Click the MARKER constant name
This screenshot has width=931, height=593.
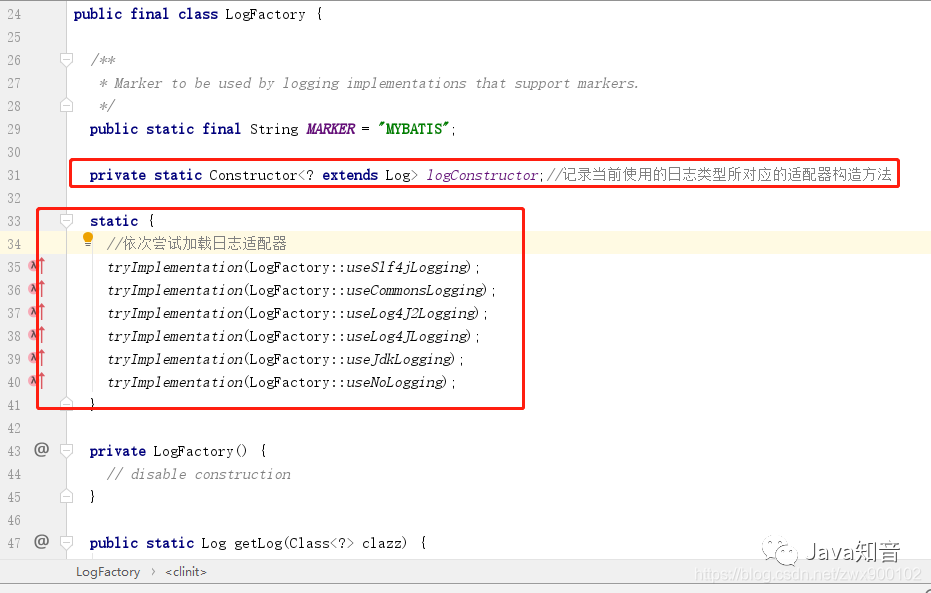pyautogui.click(x=331, y=129)
